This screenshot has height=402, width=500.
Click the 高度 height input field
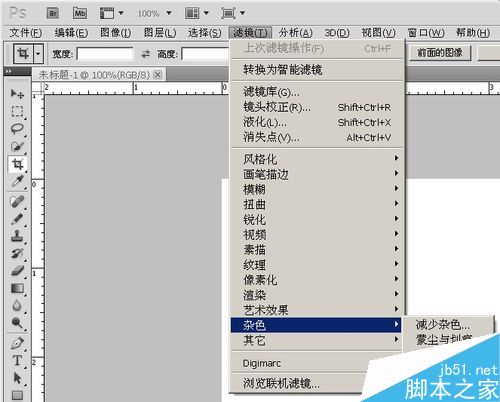(205, 54)
